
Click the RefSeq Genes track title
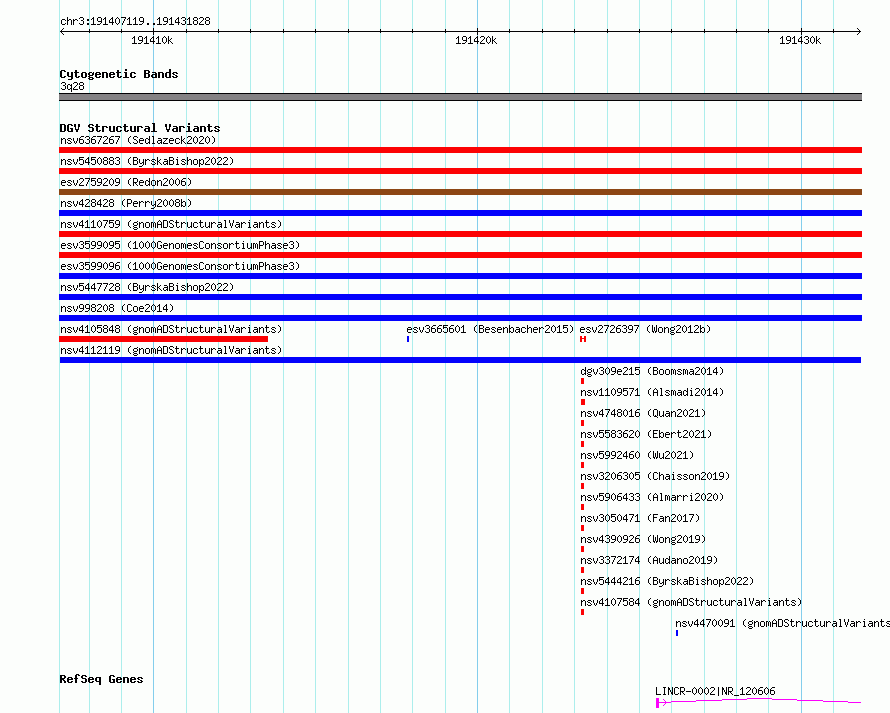101,679
